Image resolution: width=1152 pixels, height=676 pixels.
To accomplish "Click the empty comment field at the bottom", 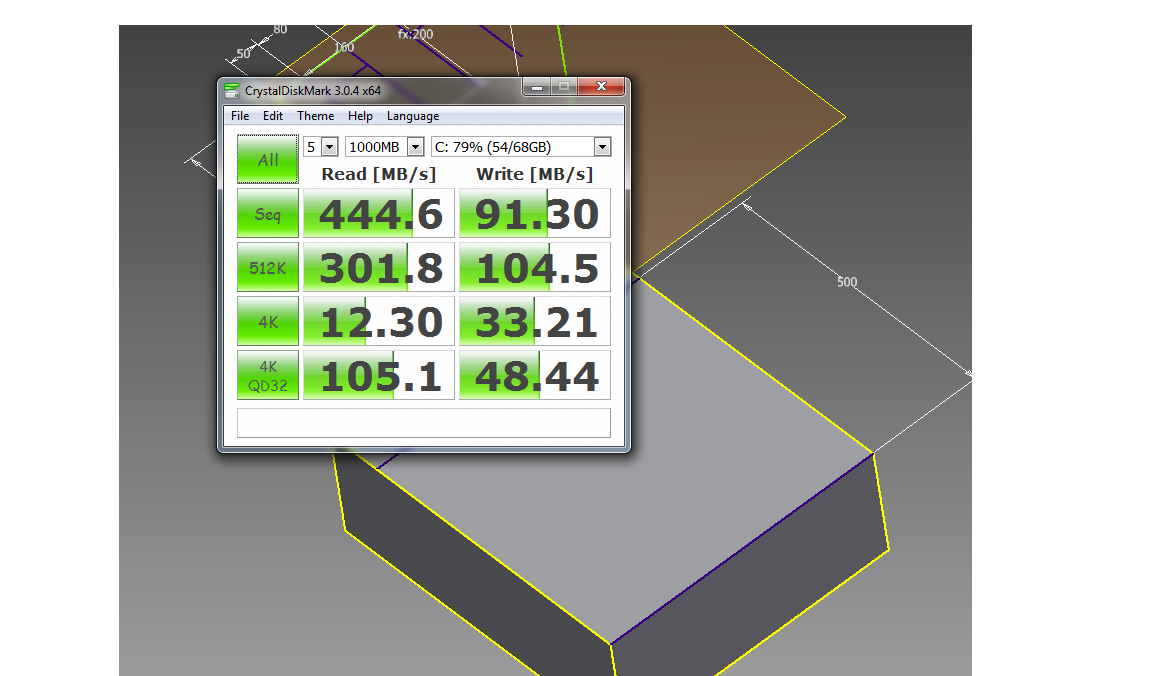I will point(423,423).
